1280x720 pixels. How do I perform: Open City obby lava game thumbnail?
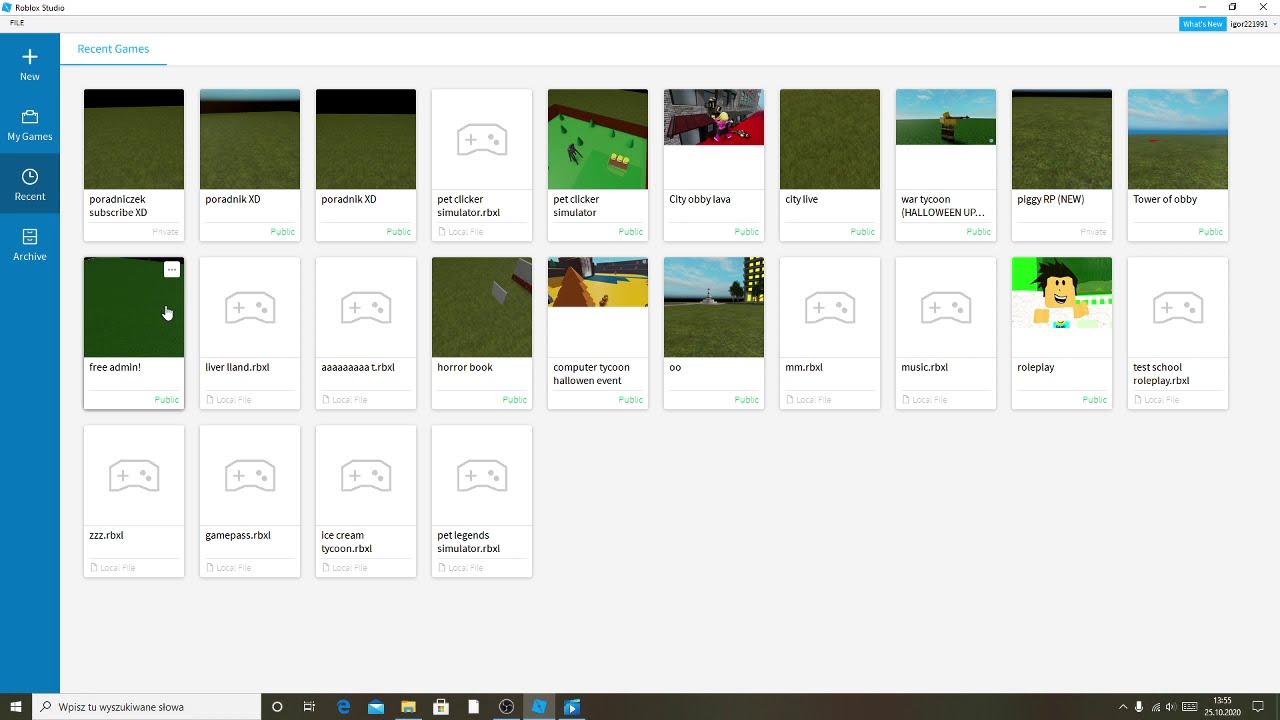click(714, 117)
